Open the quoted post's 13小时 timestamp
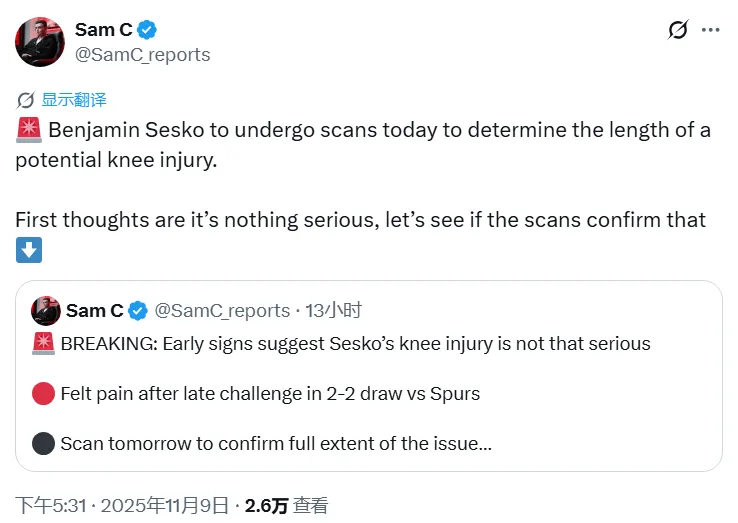Viewport: 738px width, 523px height. click(333, 311)
